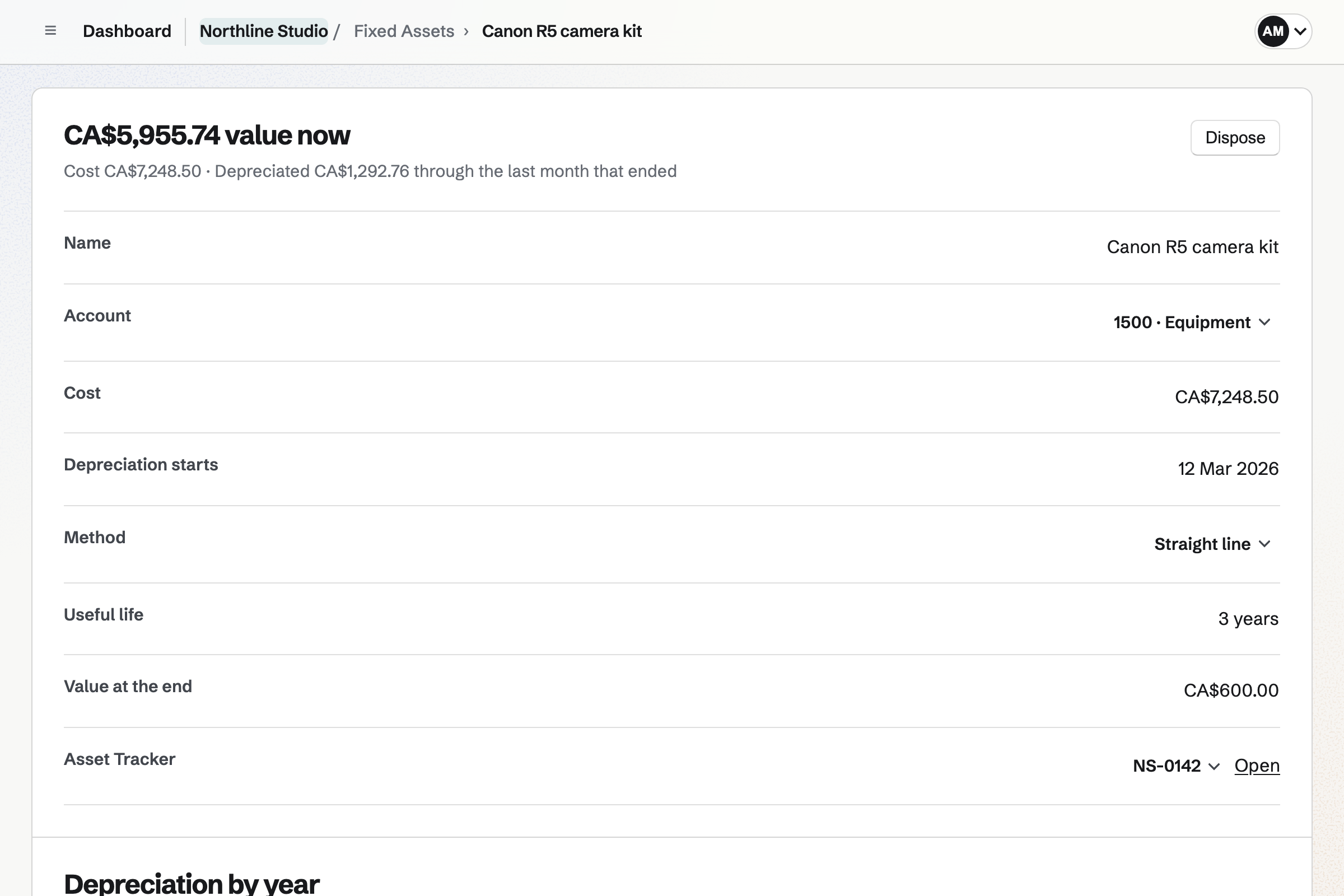Click the Dispose button
This screenshot has width=1344, height=896.
1235,138
